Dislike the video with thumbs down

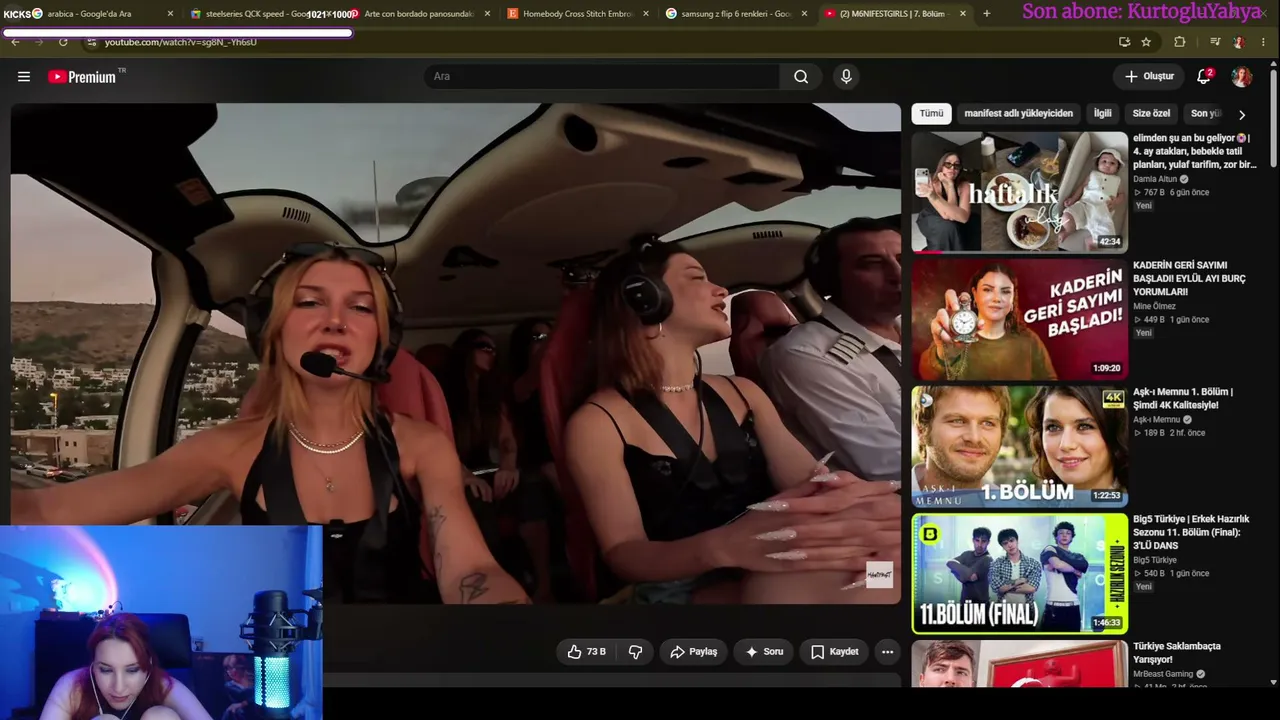point(635,652)
